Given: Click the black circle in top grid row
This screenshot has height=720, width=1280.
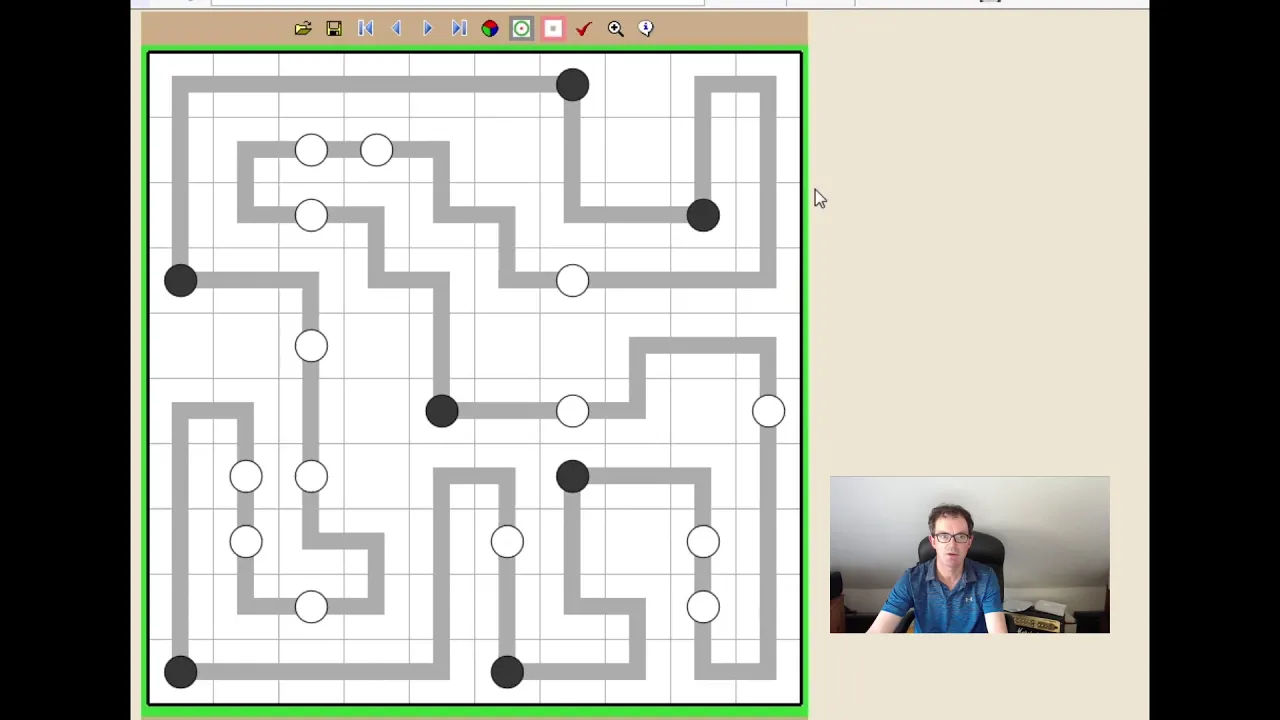Looking at the screenshot, I should [x=572, y=85].
